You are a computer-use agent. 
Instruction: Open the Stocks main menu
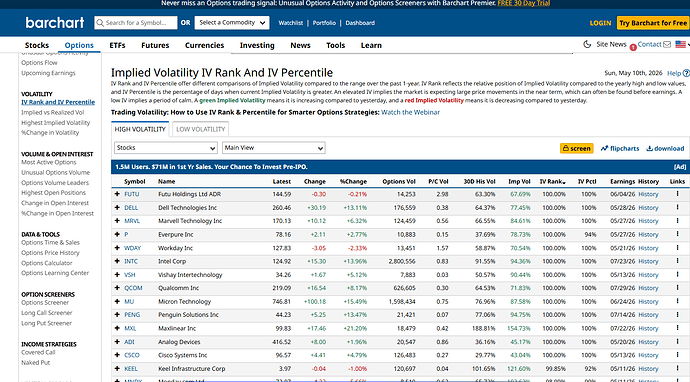(37, 45)
